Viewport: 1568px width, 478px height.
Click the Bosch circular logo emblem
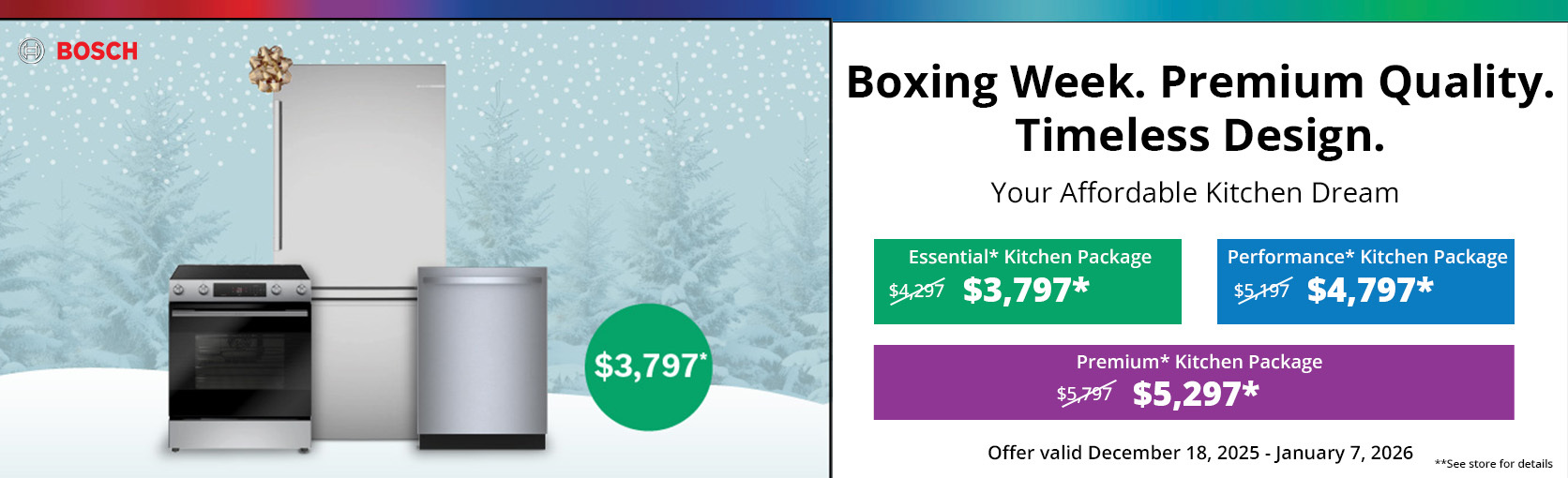31,51
